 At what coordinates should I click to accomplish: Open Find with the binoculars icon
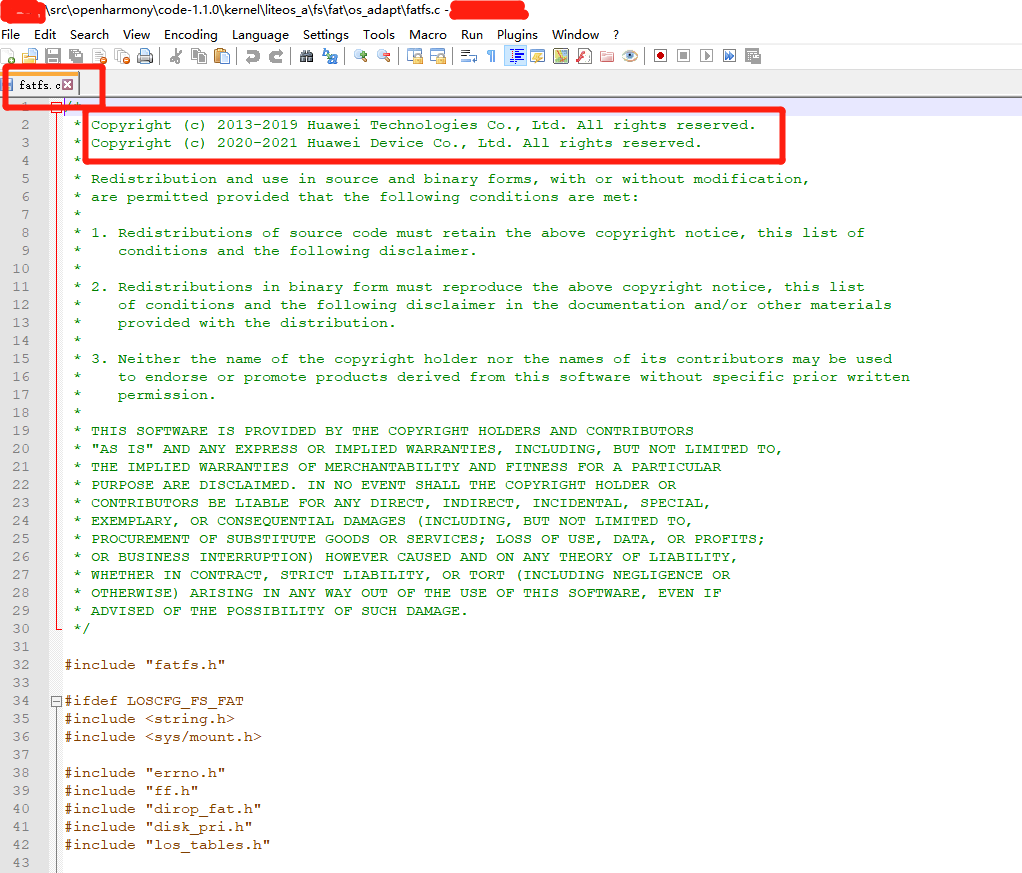[x=306, y=56]
